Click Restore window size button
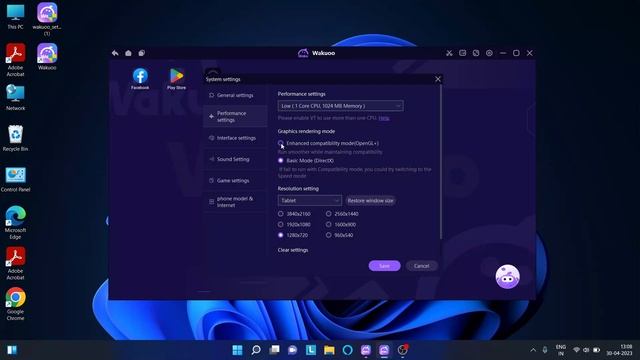The image size is (640, 360). pos(370,200)
